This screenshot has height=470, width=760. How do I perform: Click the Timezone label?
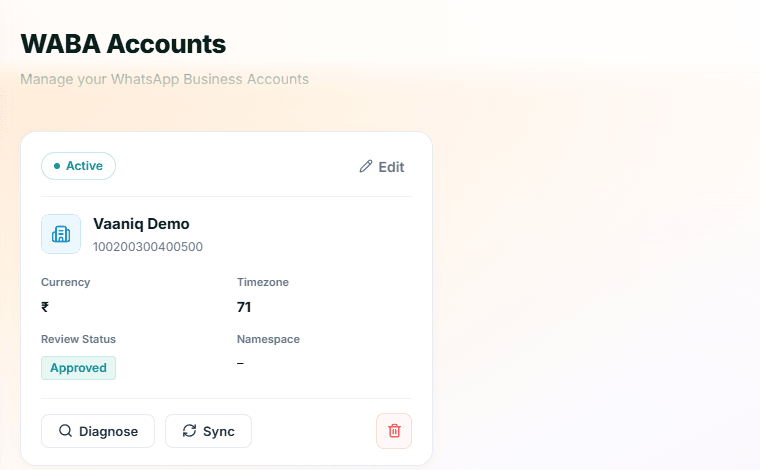click(x=263, y=282)
